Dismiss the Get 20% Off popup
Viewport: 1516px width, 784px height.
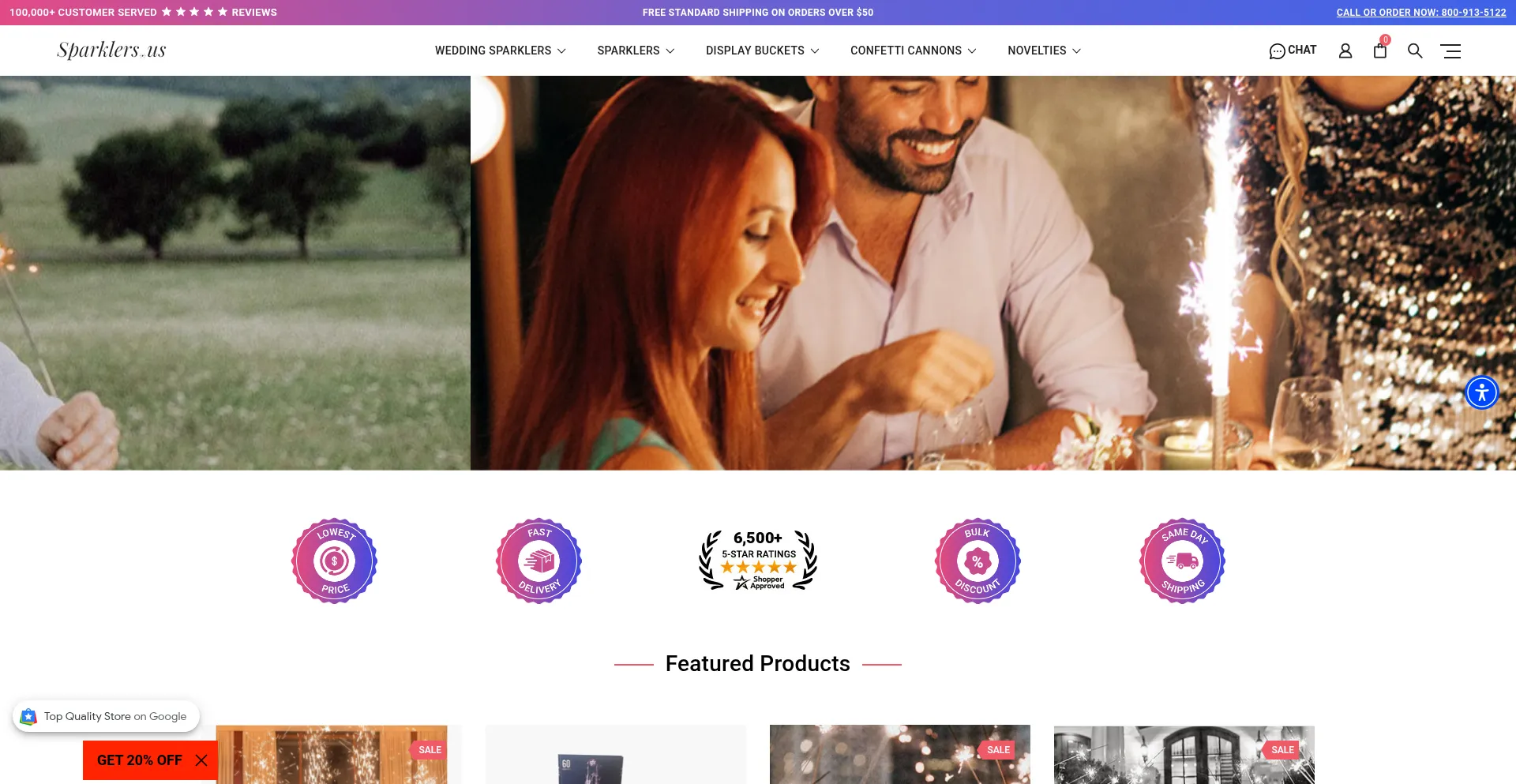click(201, 760)
